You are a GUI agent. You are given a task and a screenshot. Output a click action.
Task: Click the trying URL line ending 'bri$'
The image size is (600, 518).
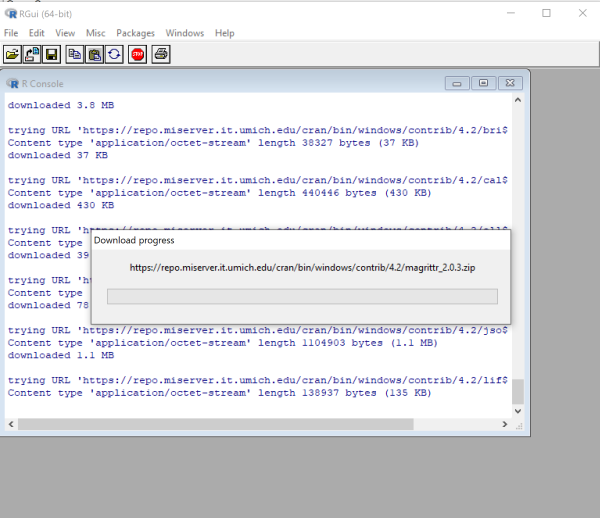click(x=258, y=130)
